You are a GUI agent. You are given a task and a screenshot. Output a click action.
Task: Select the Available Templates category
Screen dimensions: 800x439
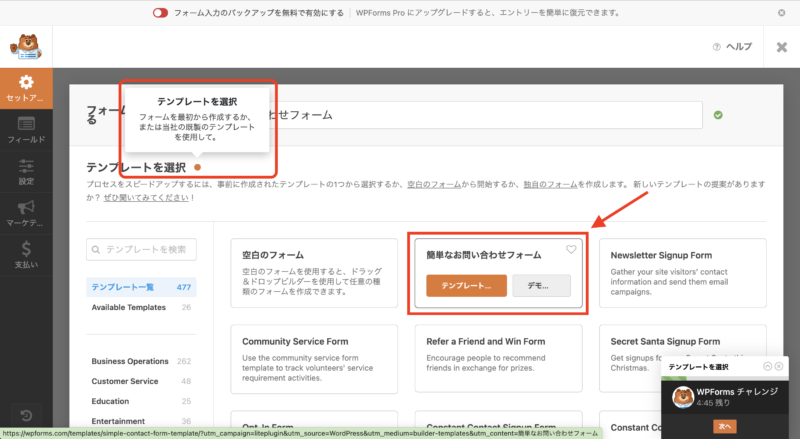pos(141,307)
